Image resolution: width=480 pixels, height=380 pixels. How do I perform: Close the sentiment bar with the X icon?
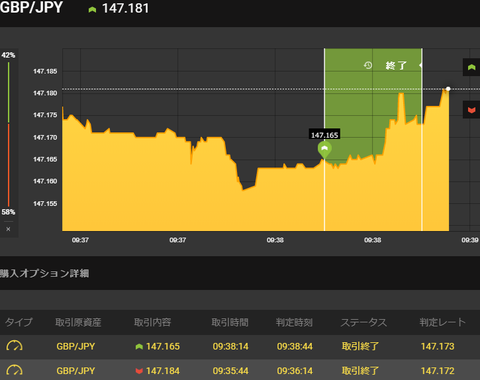pos(8,229)
